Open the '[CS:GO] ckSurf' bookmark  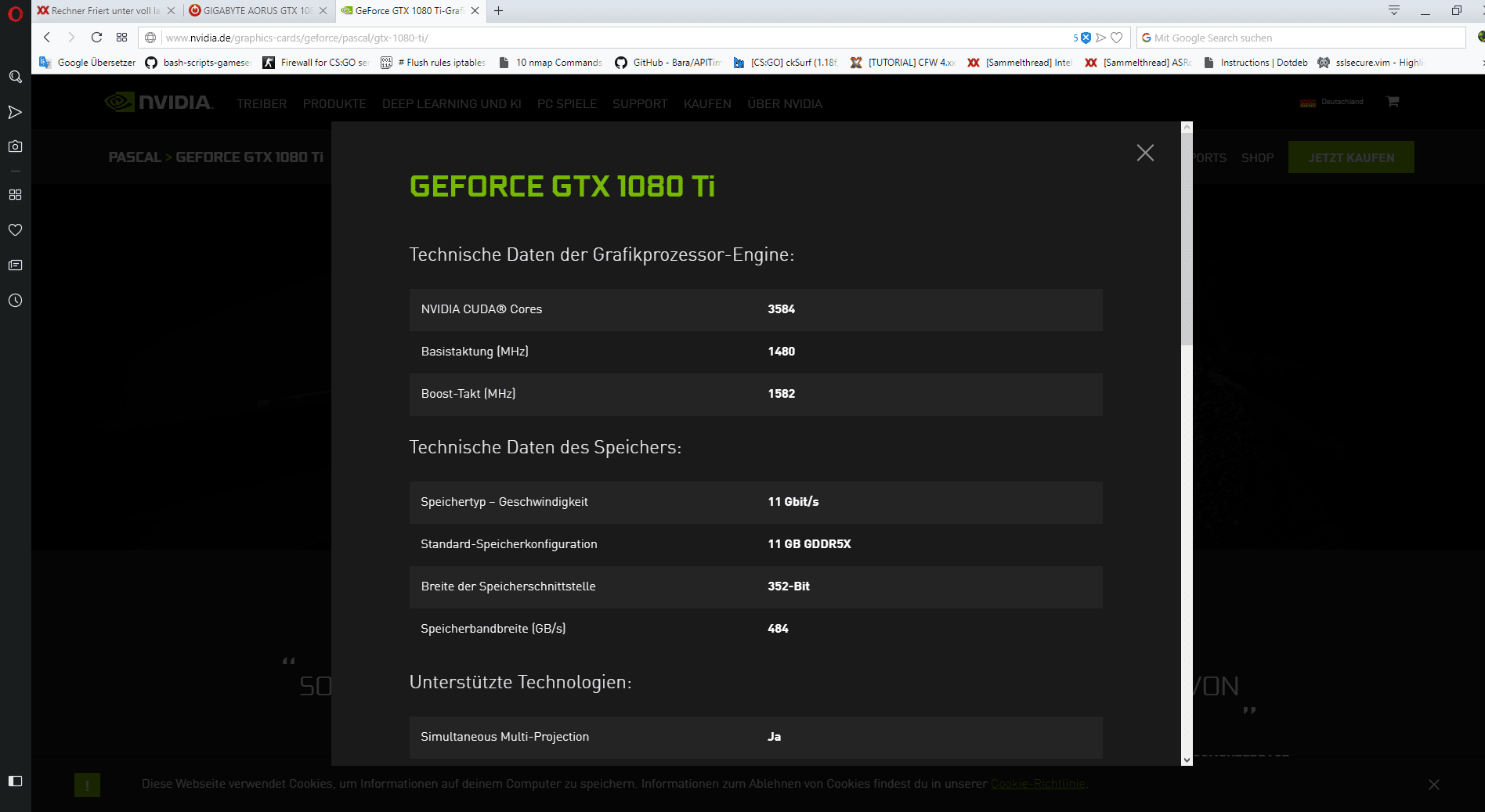tap(786, 63)
